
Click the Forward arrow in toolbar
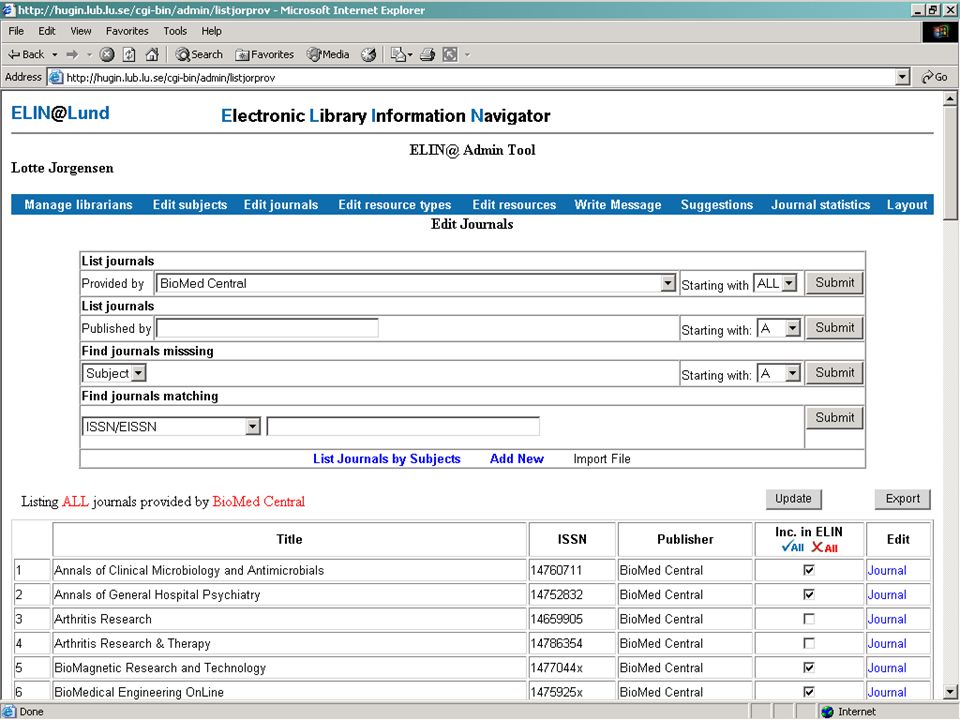72,54
